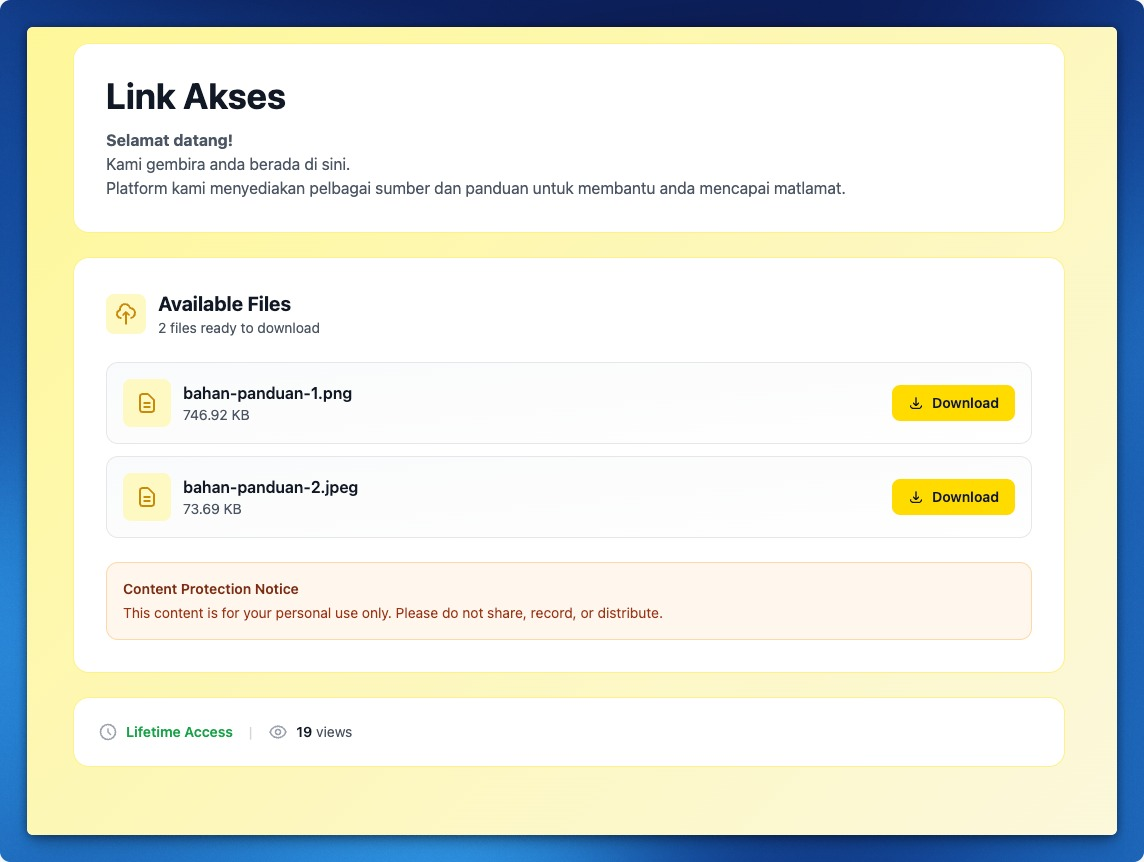Click the Content Protection Notice heading

coord(211,589)
